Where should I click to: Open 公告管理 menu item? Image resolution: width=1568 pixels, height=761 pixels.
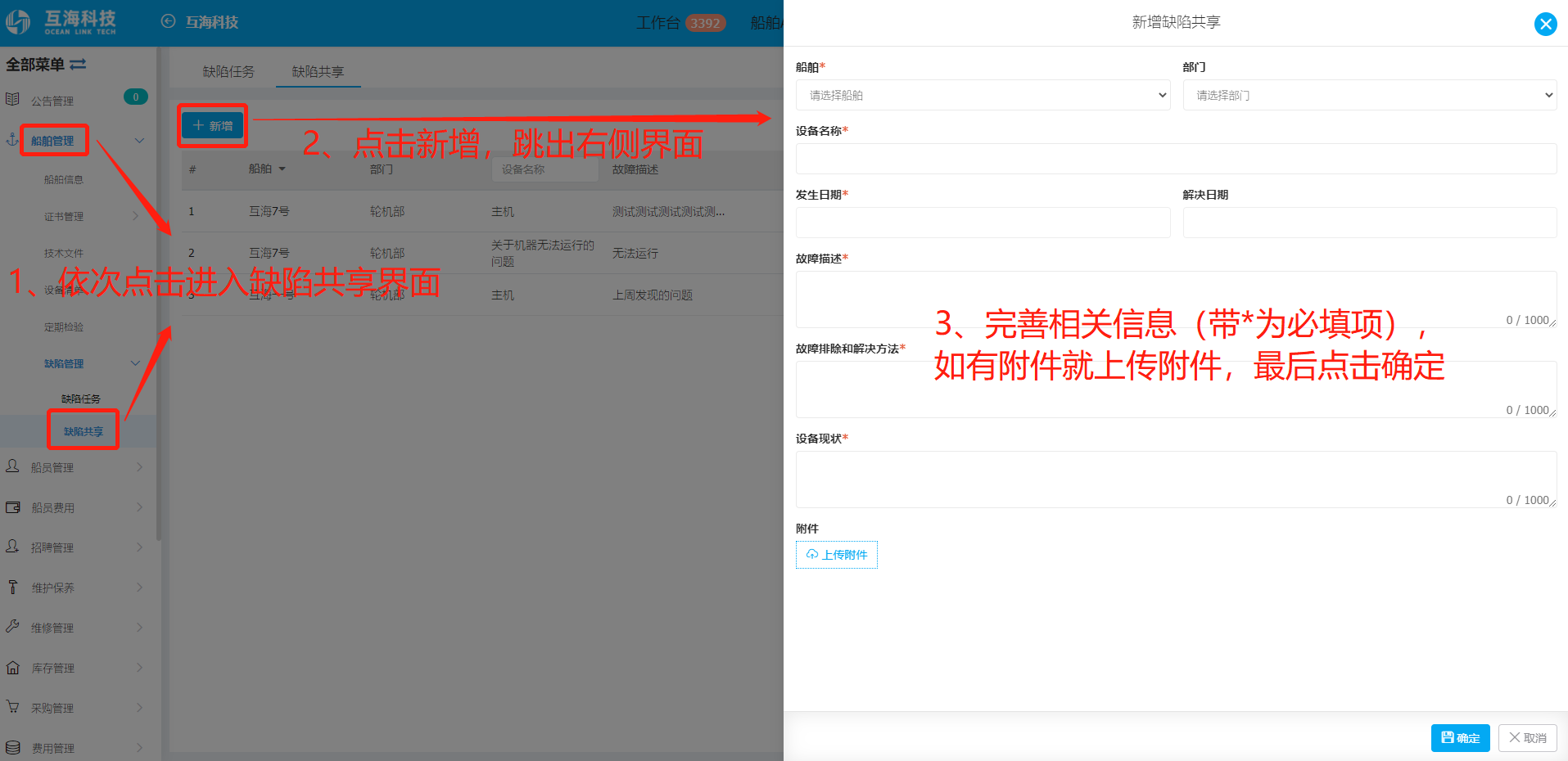[x=52, y=101]
